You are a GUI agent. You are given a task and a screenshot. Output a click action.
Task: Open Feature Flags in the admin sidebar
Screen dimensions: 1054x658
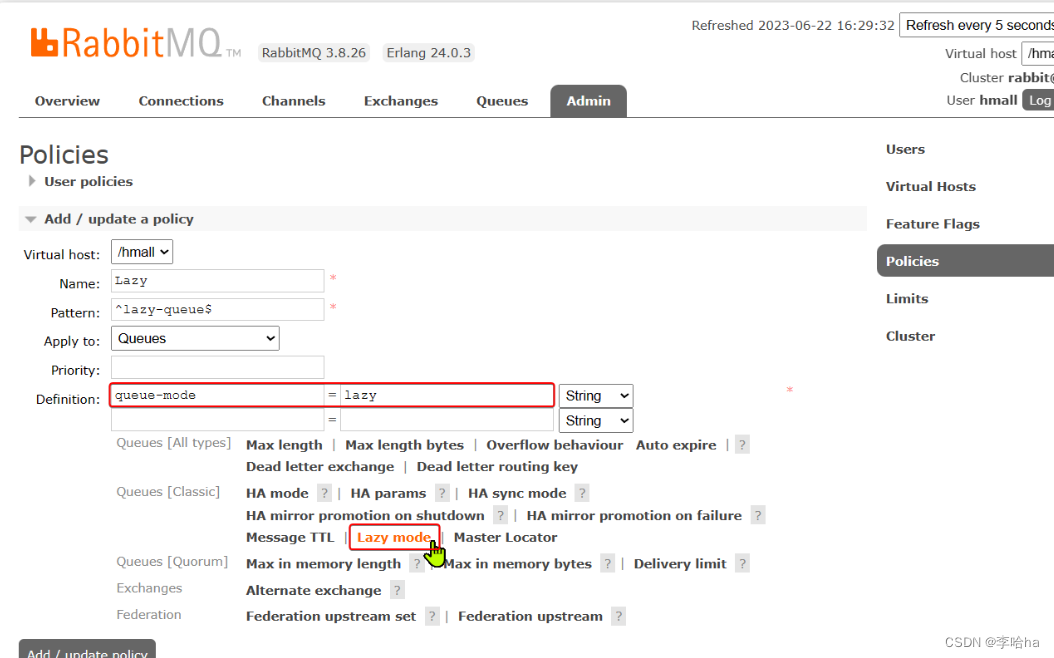point(932,224)
